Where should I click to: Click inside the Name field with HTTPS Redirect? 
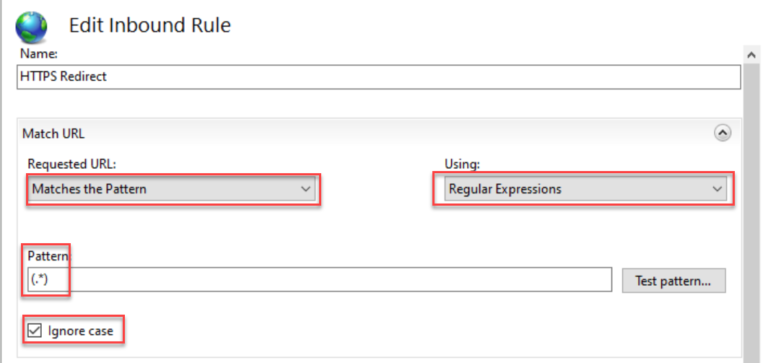(x=379, y=77)
